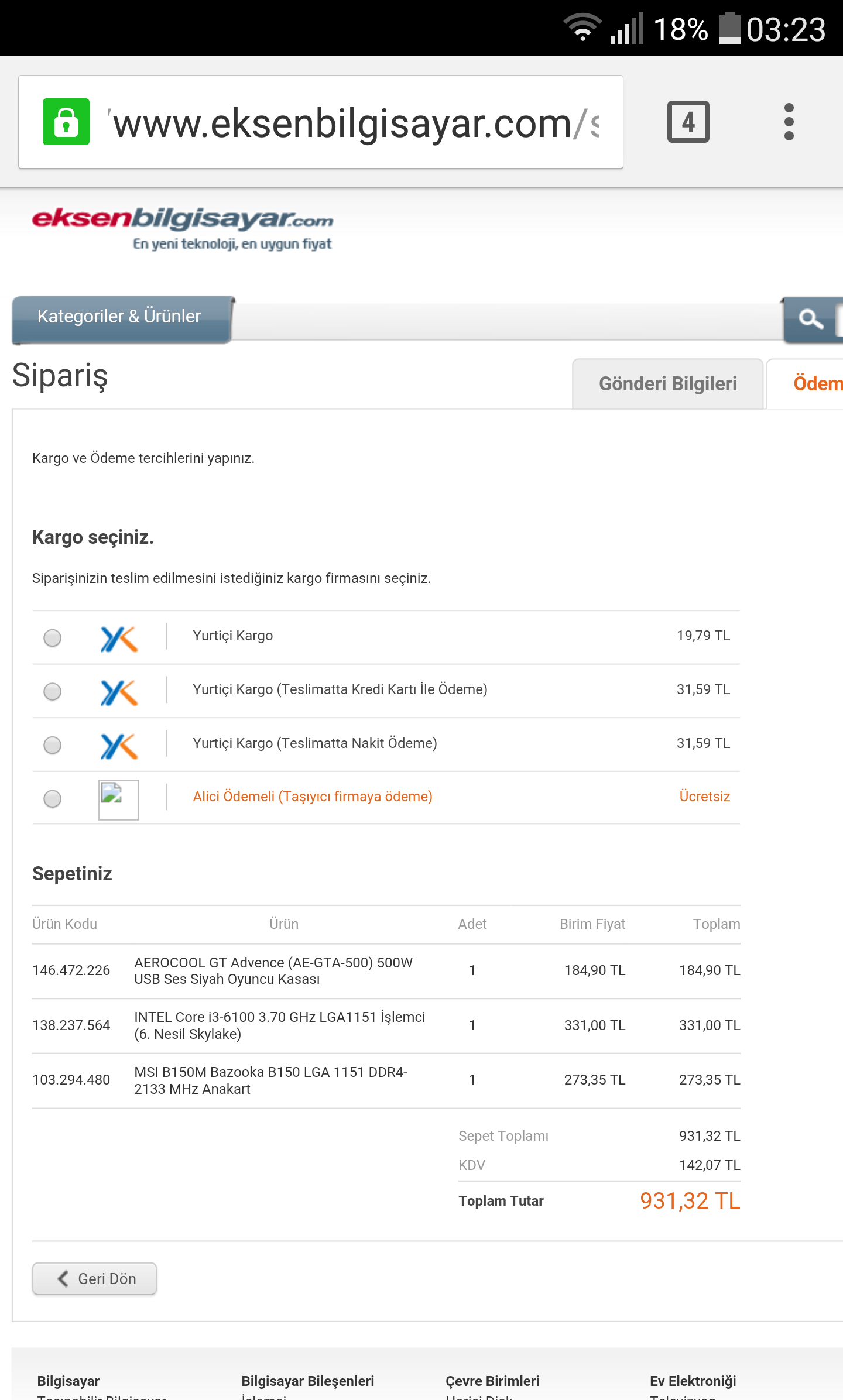The image size is (843, 1400).
Task: Choose the Alici Ödemeli radio button
Action: point(53,798)
